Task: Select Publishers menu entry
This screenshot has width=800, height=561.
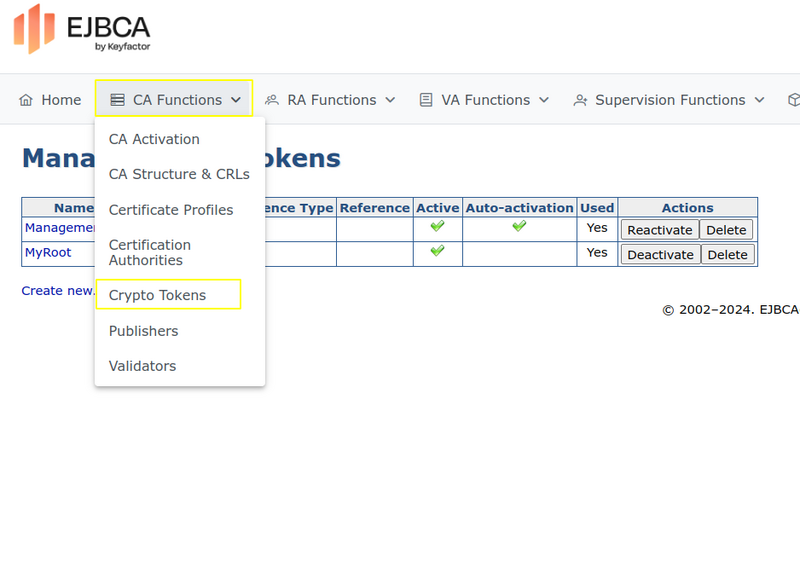Action: coord(143,331)
